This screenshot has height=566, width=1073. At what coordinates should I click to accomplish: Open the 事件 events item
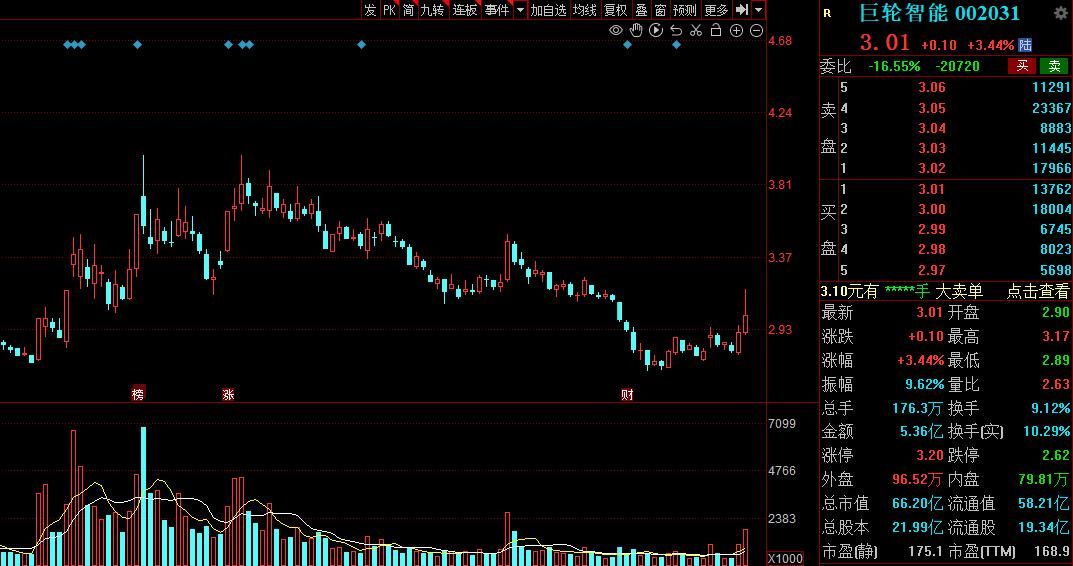(497, 10)
